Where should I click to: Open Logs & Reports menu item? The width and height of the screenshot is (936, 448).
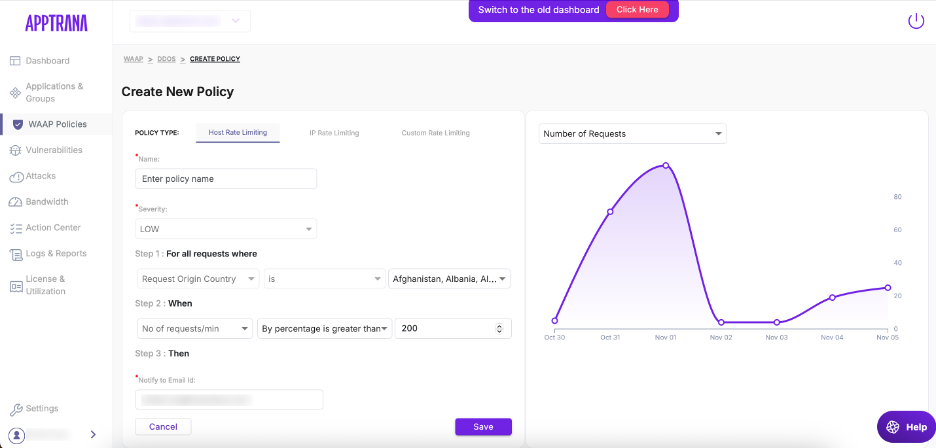coord(56,253)
